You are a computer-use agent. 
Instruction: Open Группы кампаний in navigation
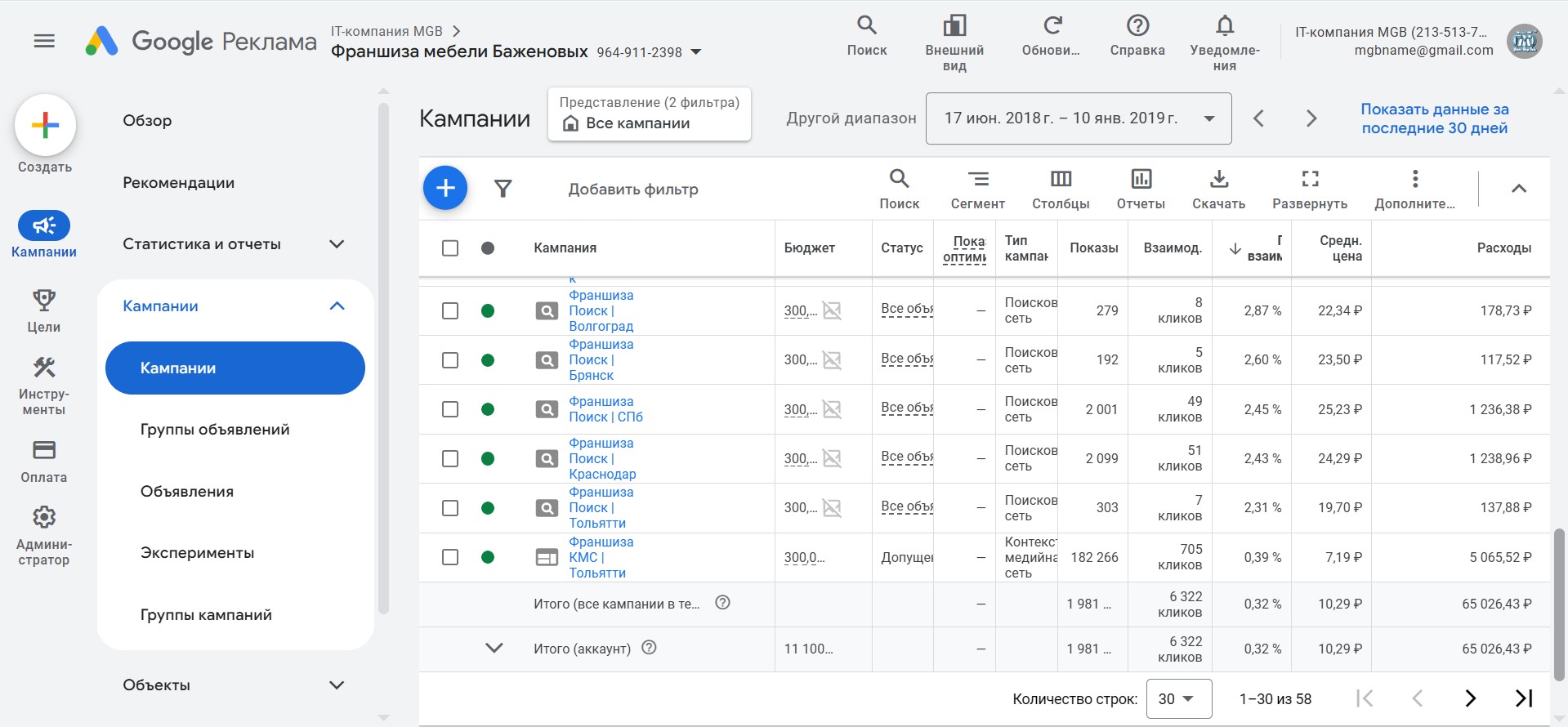tap(206, 615)
